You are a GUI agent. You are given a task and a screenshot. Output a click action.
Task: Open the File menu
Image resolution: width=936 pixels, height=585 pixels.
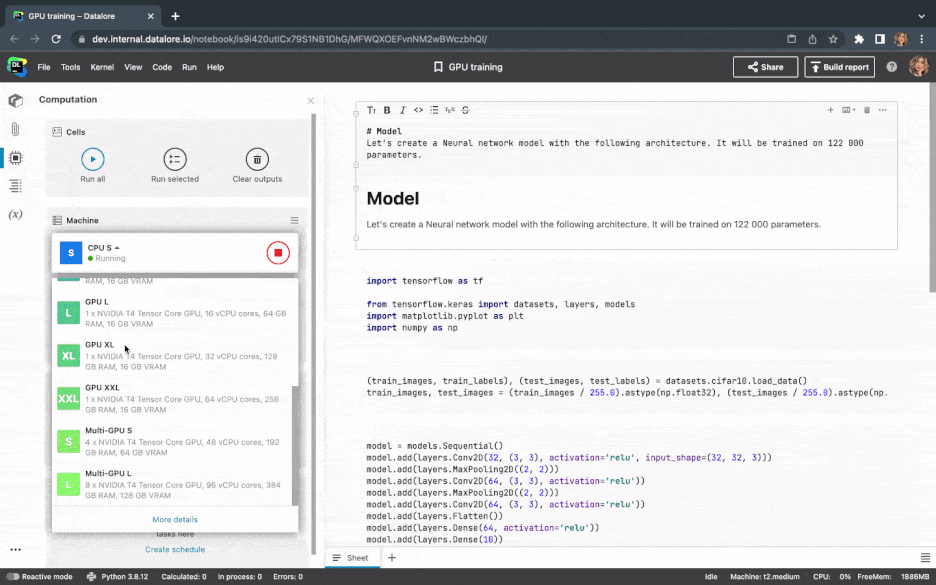tap(44, 67)
